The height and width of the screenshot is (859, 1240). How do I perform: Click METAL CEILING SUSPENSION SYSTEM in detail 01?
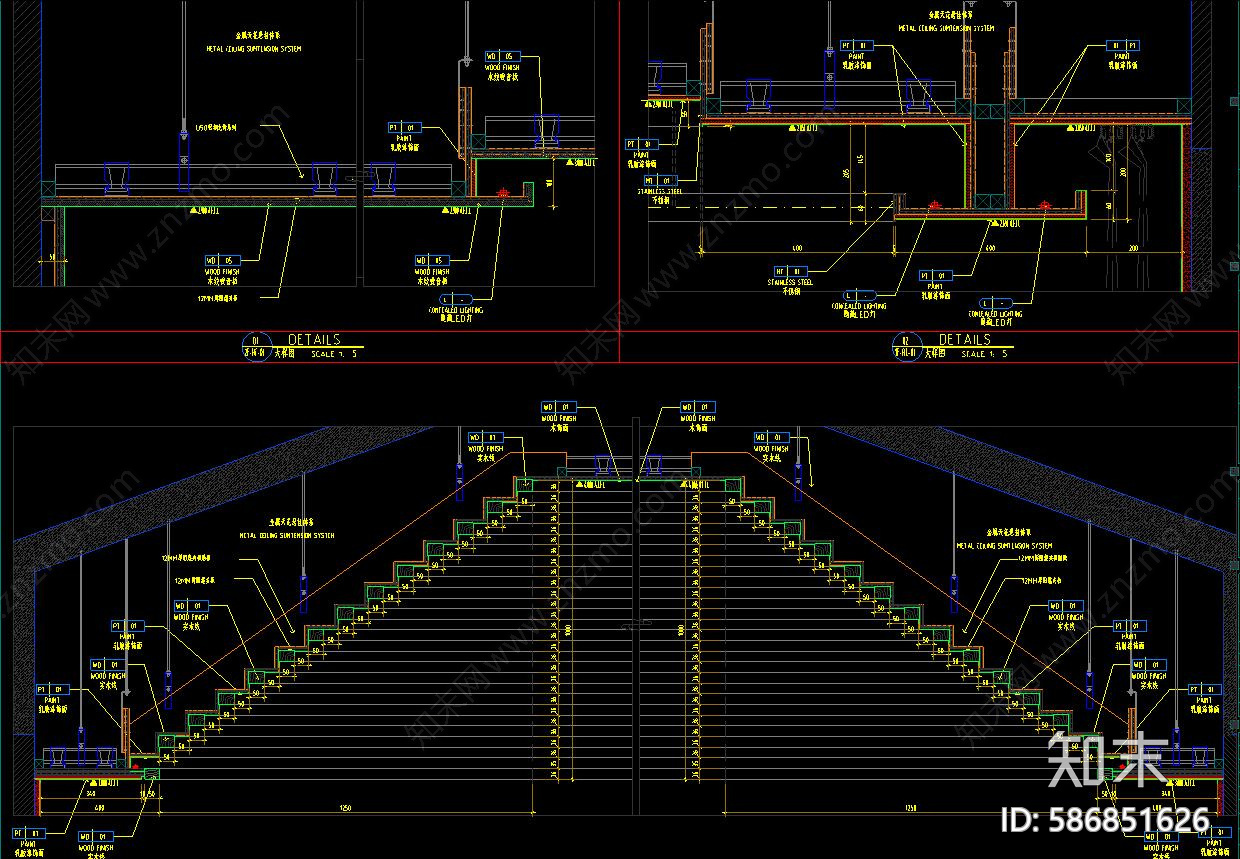click(254, 48)
